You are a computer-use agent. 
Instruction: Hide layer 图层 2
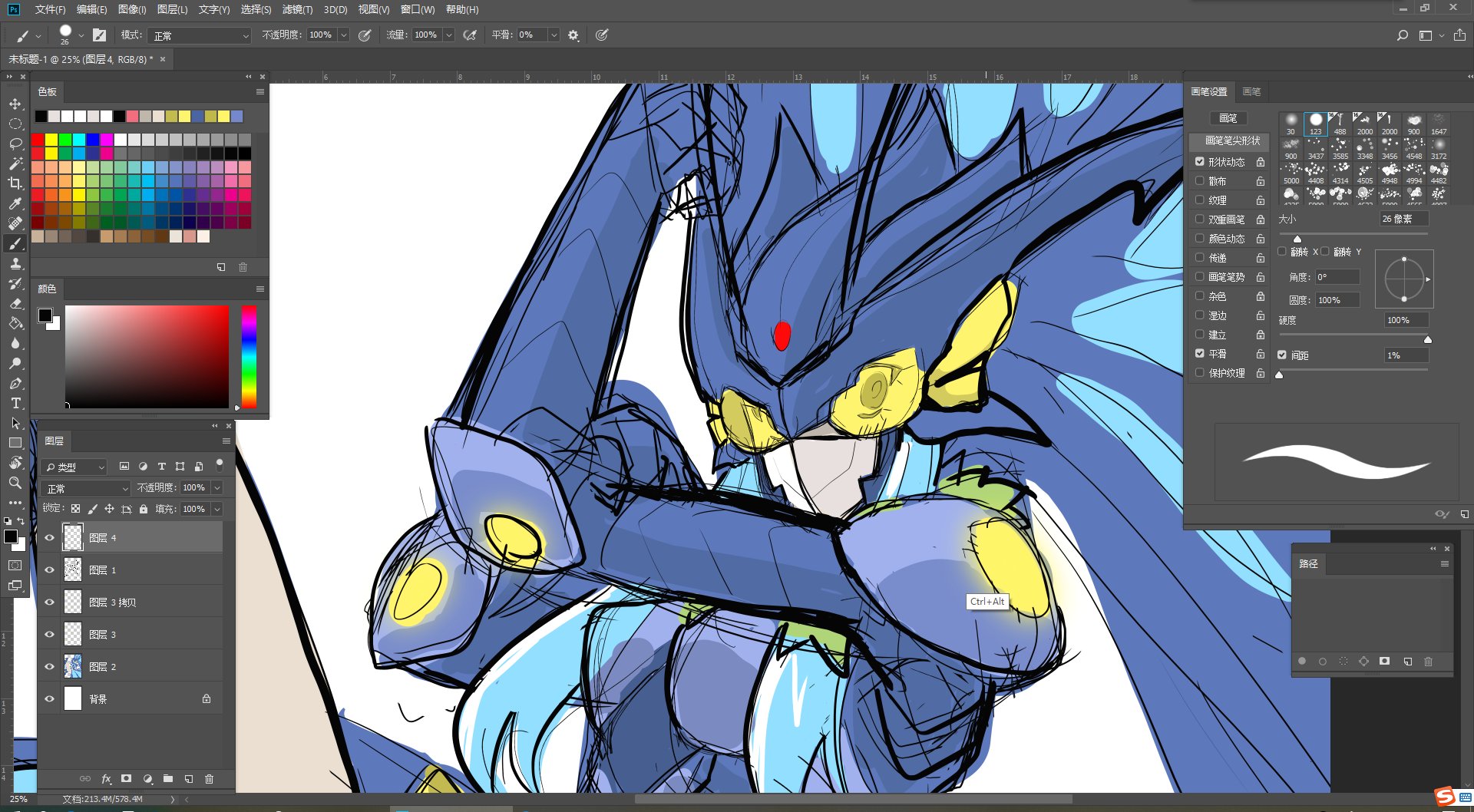point(50,667)
